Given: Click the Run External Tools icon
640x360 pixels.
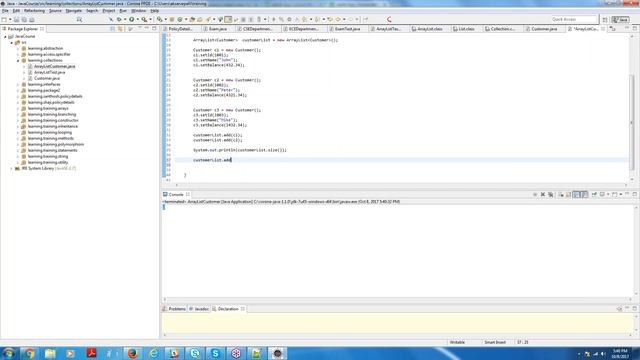Looking at the screenshot, I should 144,19.
